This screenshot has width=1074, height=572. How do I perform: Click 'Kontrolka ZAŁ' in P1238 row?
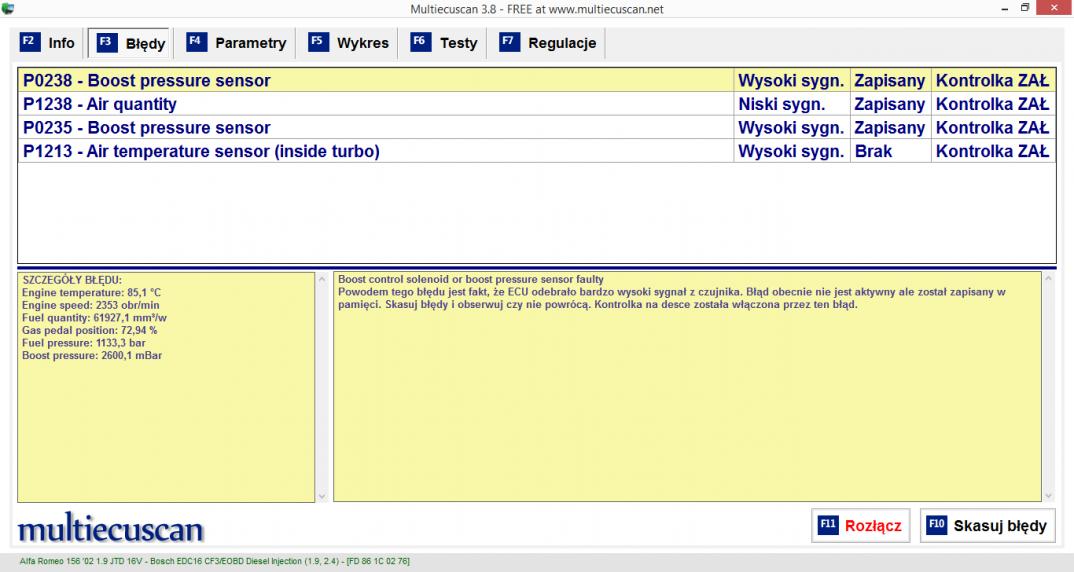pos(992,104)
